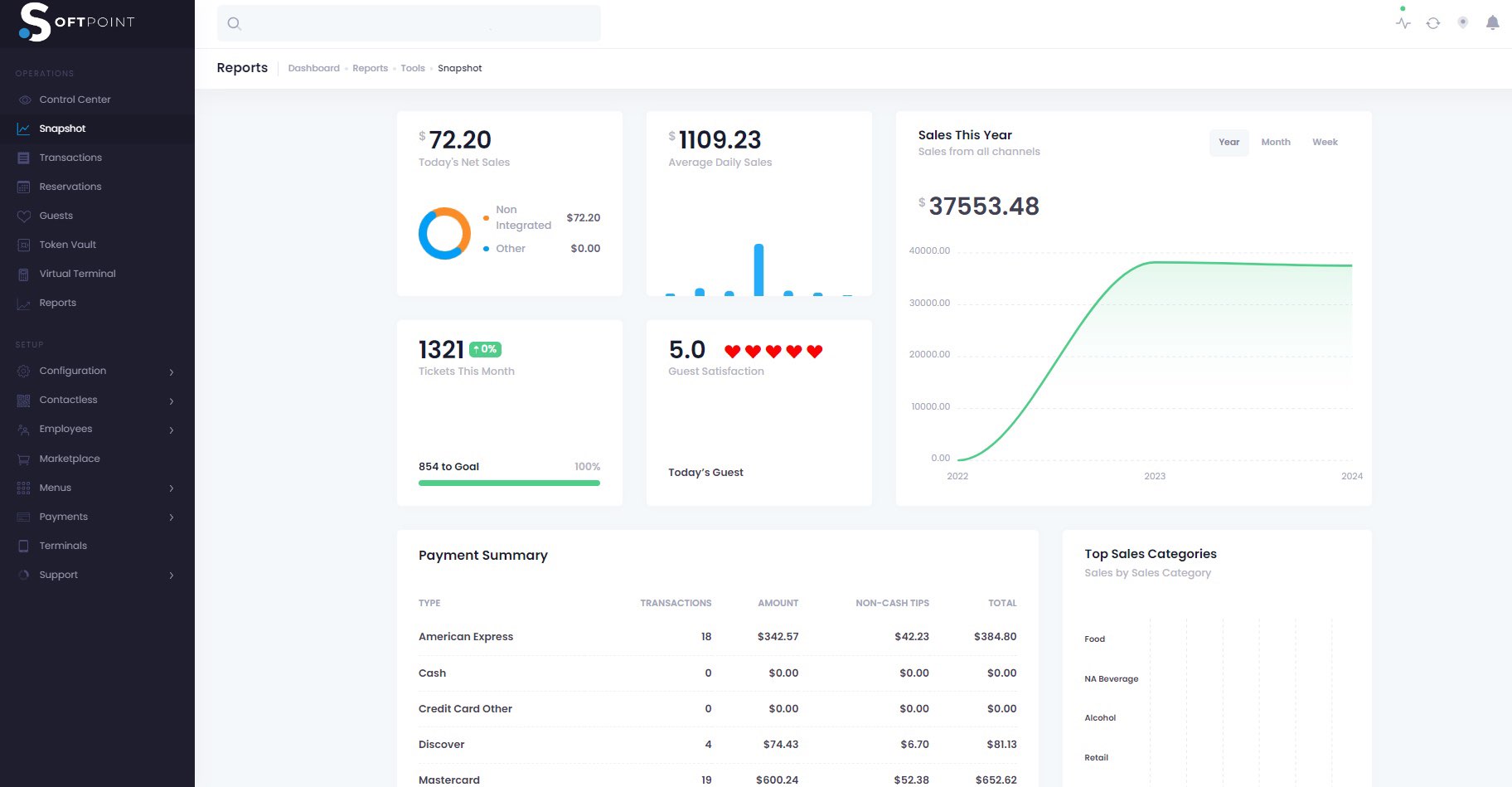
Task: Click the Contactless QR icon
Action: pyautogui.click(x=24, y=400)
